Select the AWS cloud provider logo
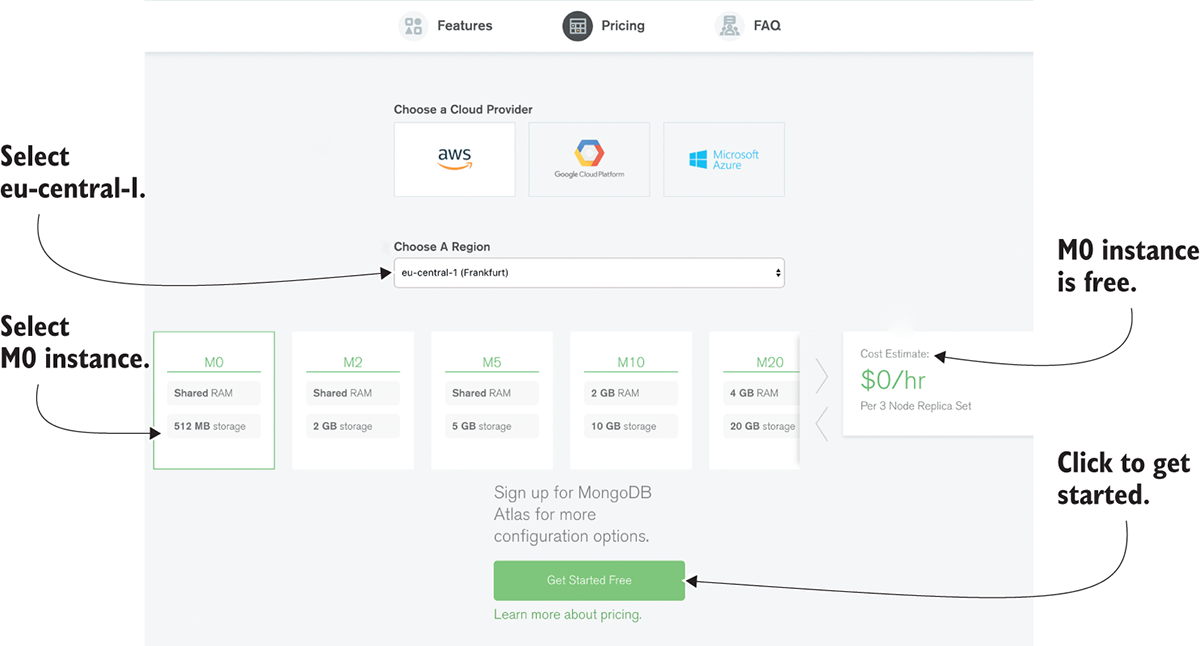 coord(455,159)
